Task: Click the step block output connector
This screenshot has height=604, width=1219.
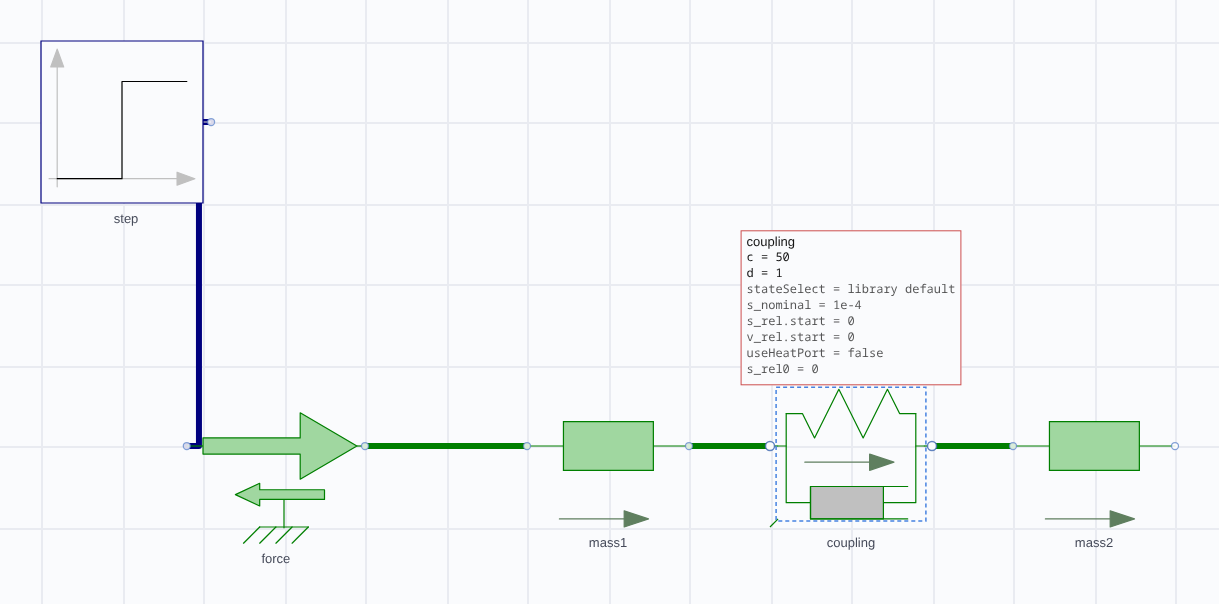Action: 211,122
